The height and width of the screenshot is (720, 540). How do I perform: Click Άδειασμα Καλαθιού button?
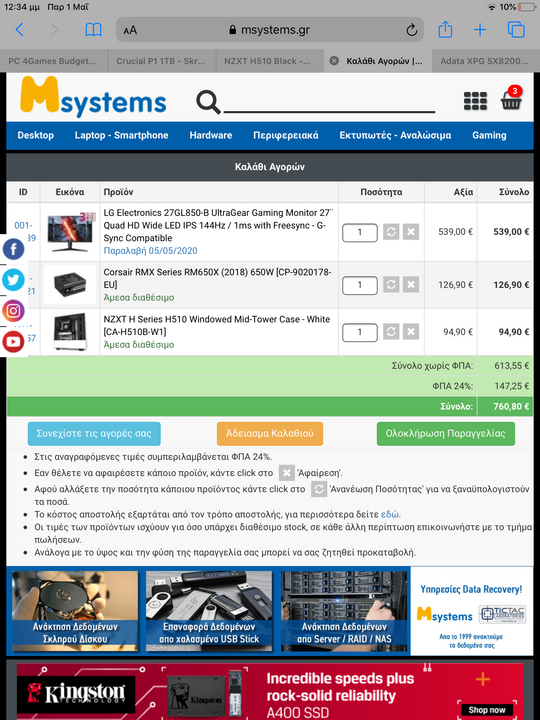pos(270,433)
